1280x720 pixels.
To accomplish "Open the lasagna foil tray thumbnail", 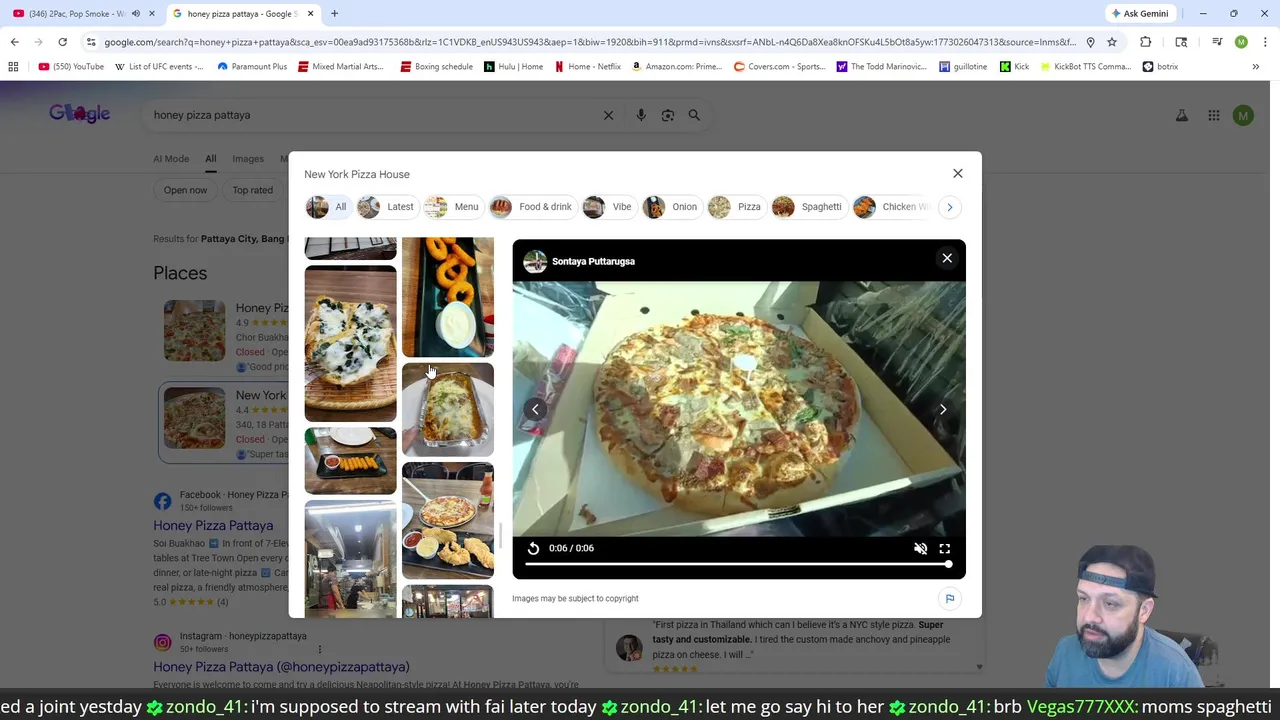I will coord(447,410).
